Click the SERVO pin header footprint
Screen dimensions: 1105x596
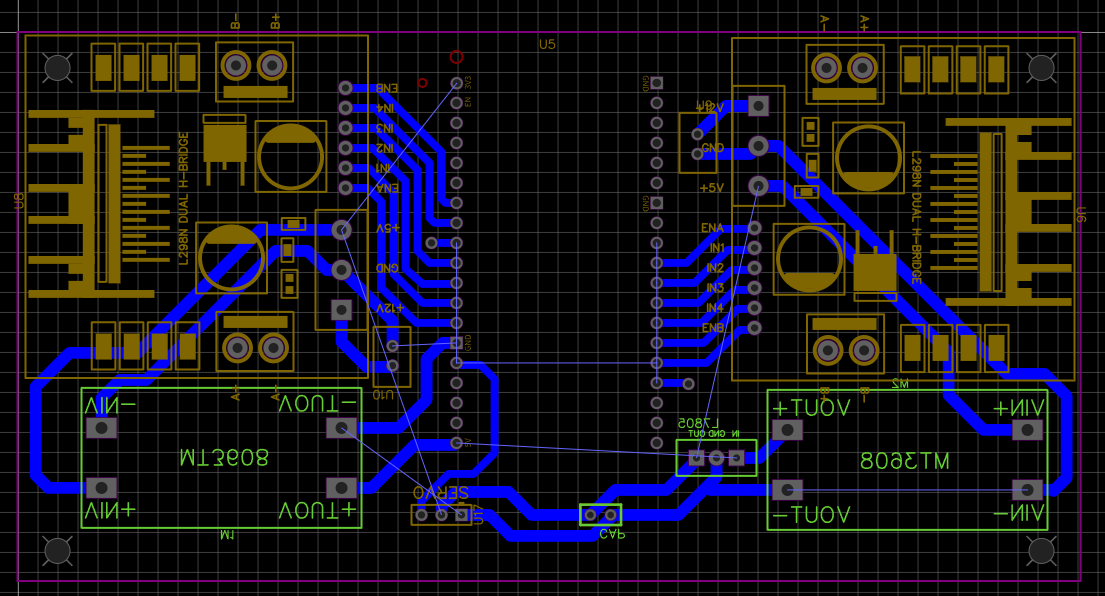click(442, 512)
